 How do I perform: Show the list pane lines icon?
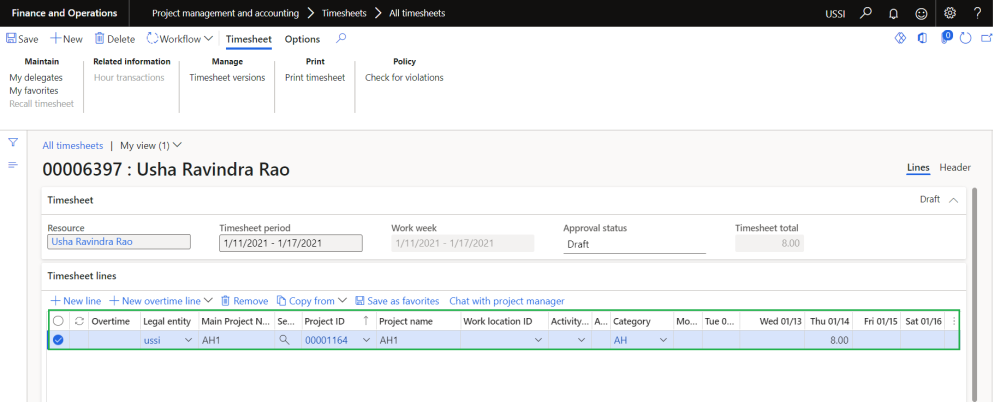click(x=13, y=165)
